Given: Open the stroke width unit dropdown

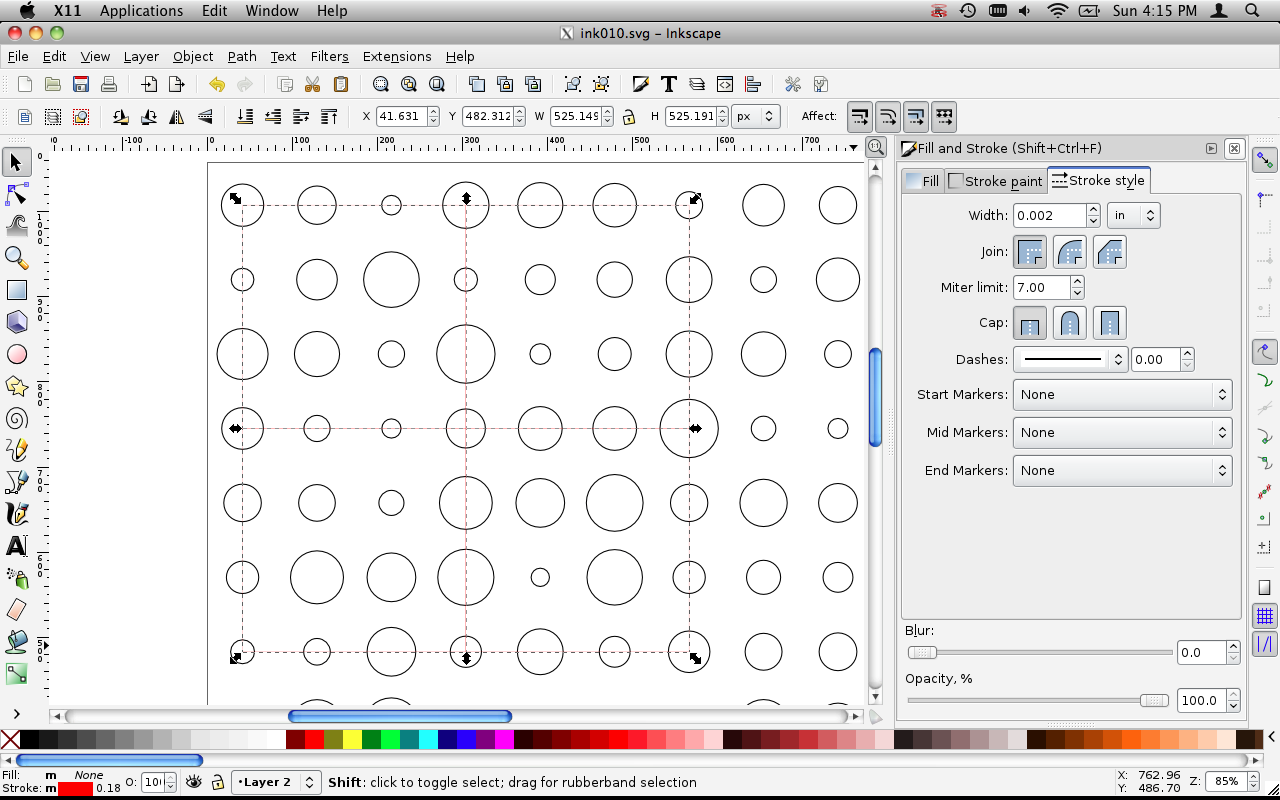Looking at the screenshot, I should [x=1133, y=215].
